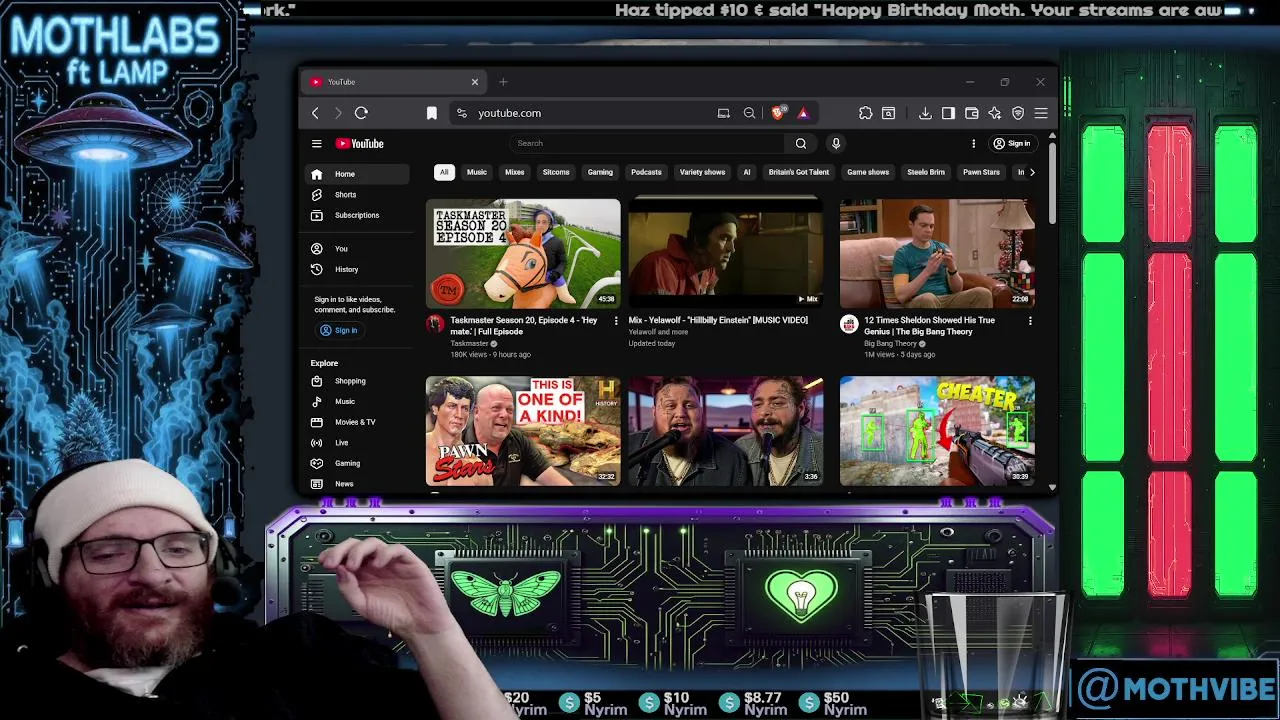1280x720 pixels.
Task: Open site settings icon in address bar
Action: coord(461,113)
